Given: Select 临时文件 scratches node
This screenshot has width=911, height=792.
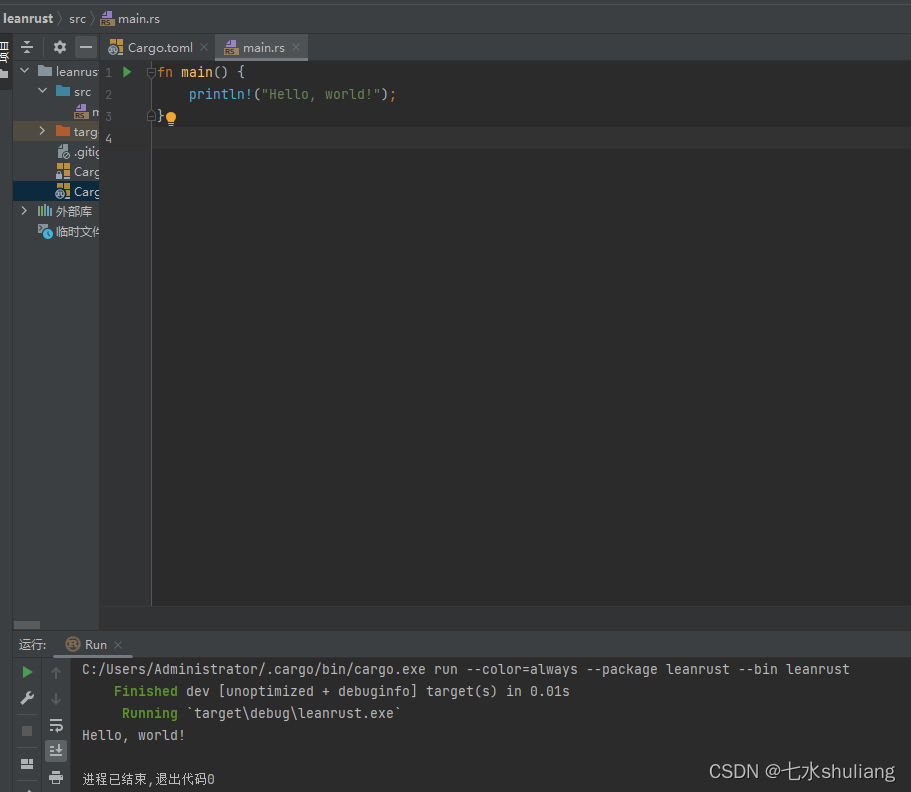Looking at the screenshot, I should click(x=69, y=231).
